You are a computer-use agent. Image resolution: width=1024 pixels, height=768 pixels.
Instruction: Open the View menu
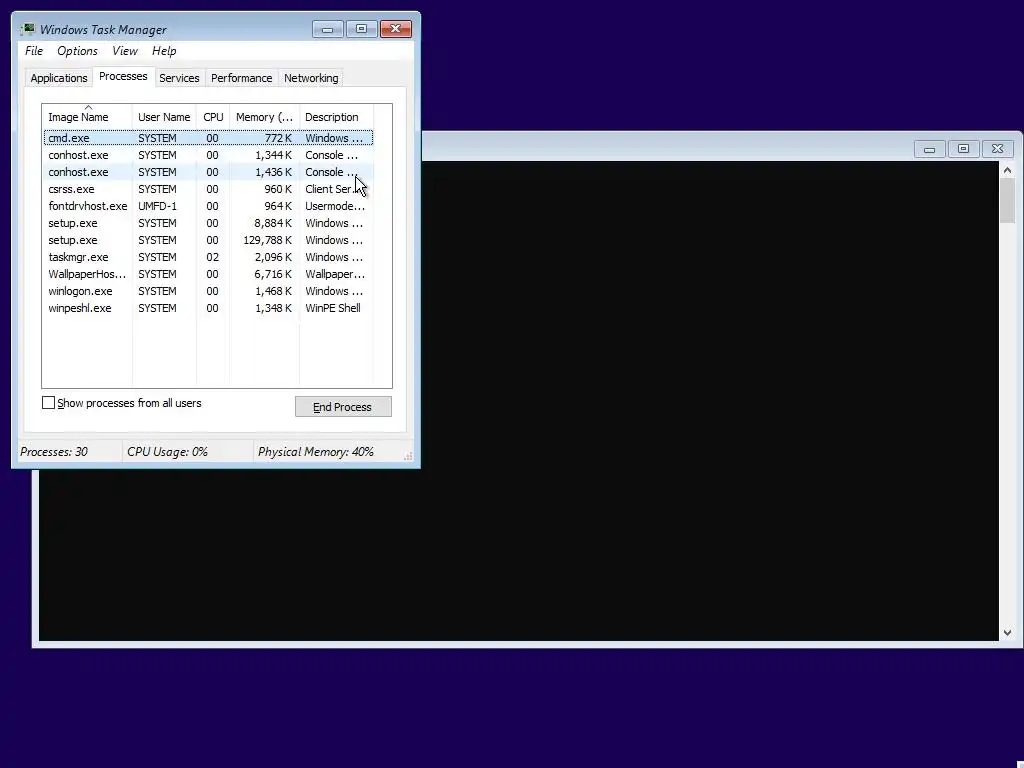[124, 51]
